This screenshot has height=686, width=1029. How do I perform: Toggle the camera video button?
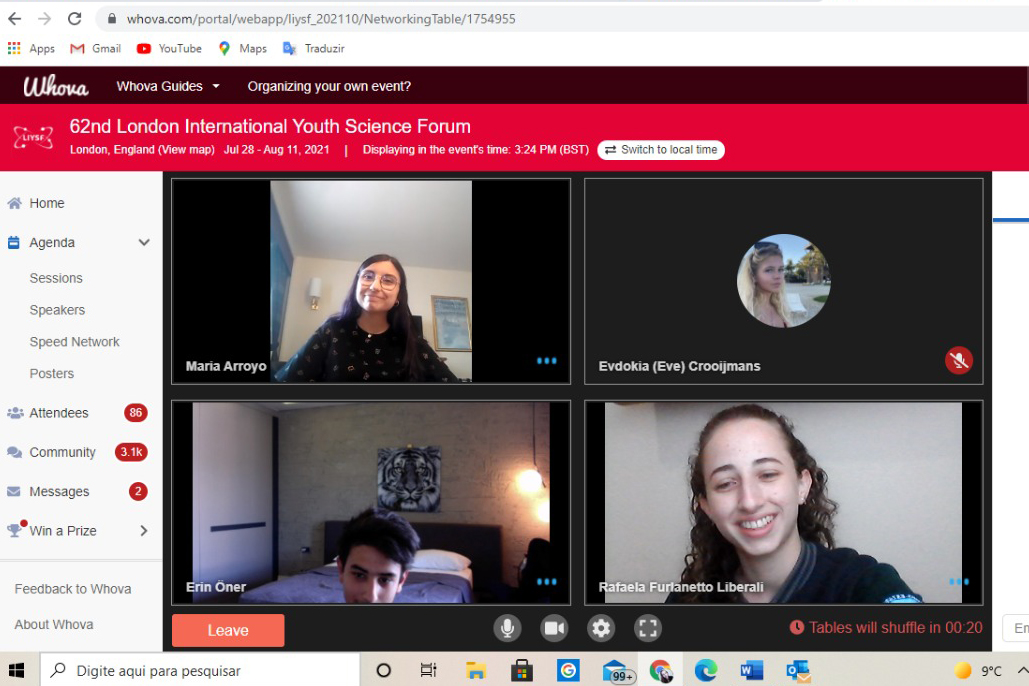point(554,628)
